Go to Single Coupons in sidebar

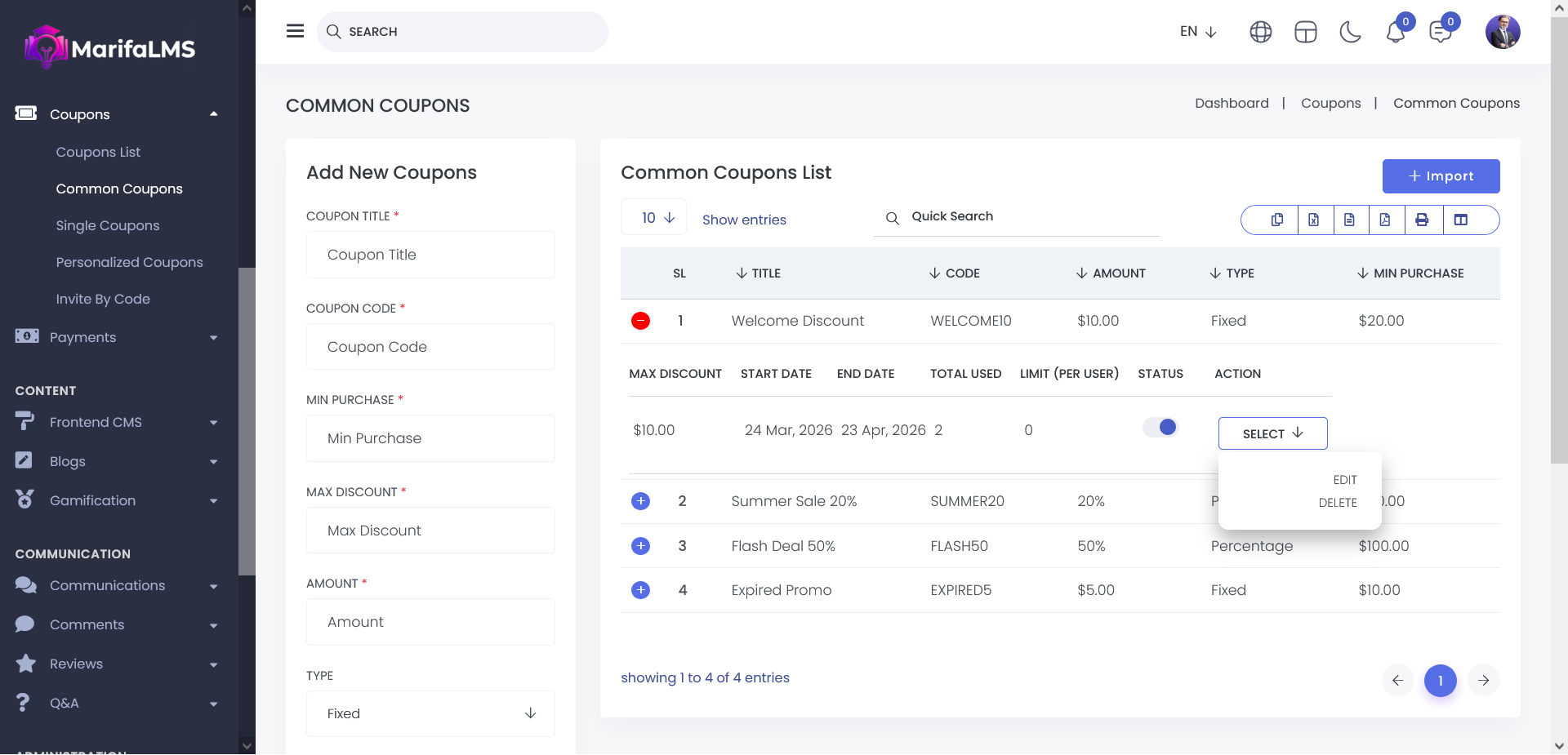(108, 225)
